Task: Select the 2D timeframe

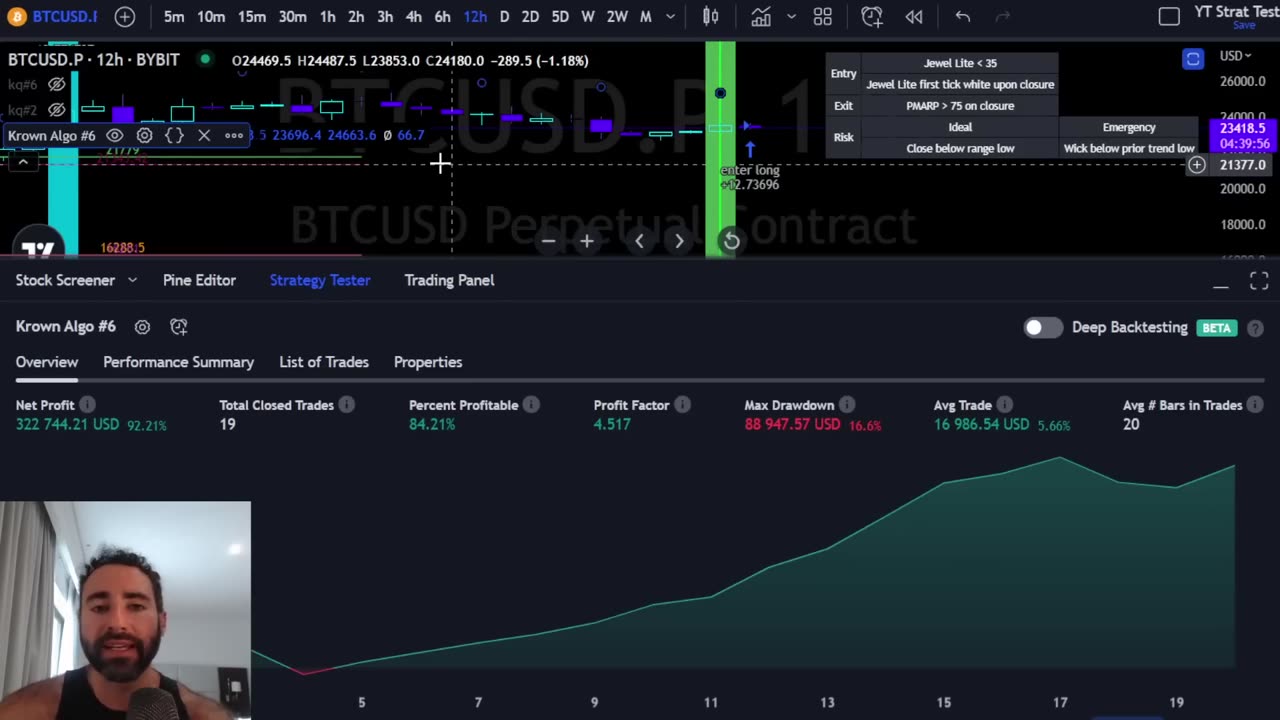Action: [x=530, y=17]
